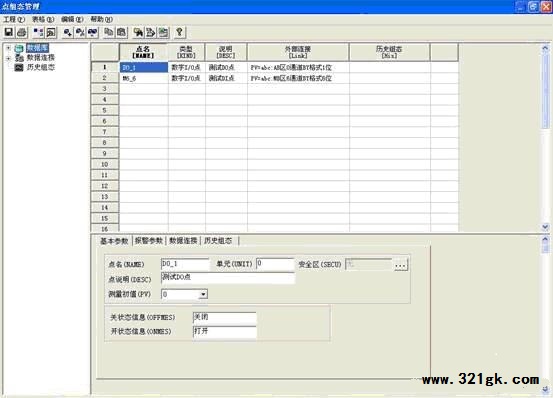
Task: Select the M6_6 cell in row 2
Action: (144, 78)
